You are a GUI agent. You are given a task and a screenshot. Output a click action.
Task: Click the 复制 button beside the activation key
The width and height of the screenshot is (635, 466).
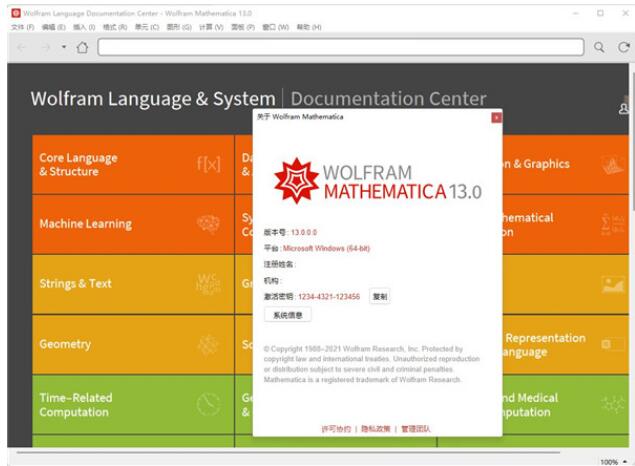click(380, 297)
